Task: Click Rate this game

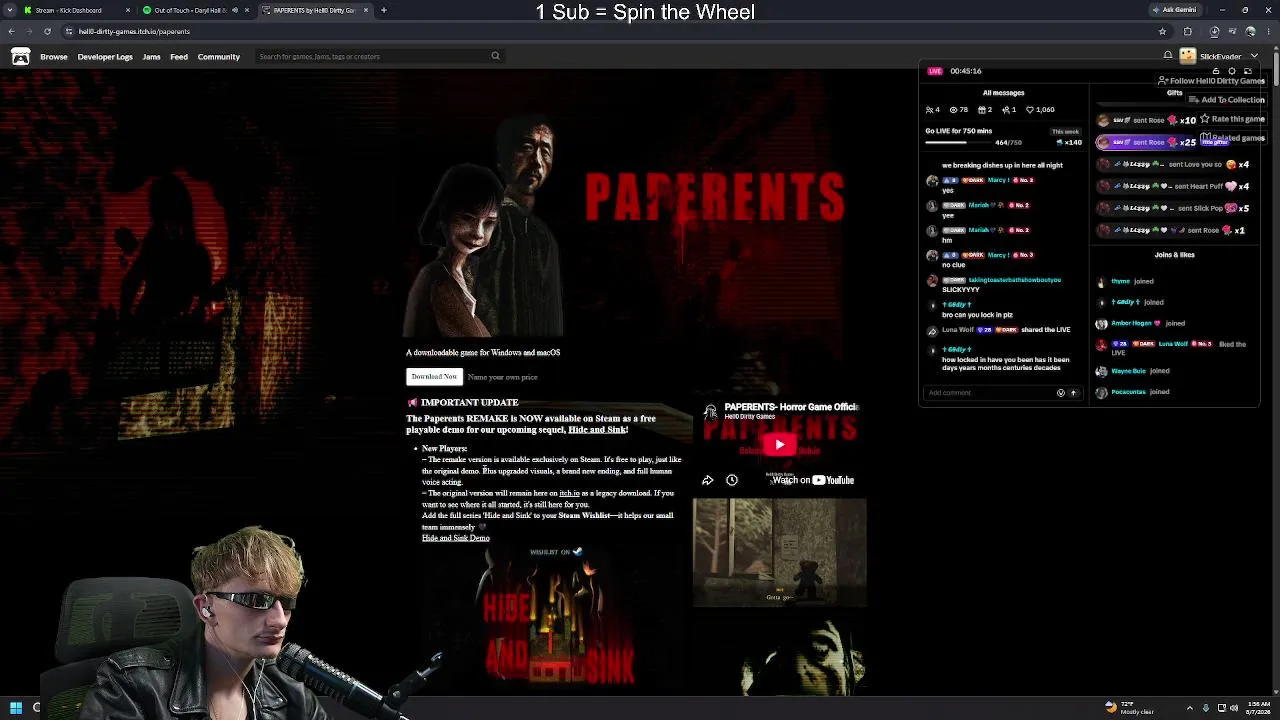Action: click(1234, 119)
